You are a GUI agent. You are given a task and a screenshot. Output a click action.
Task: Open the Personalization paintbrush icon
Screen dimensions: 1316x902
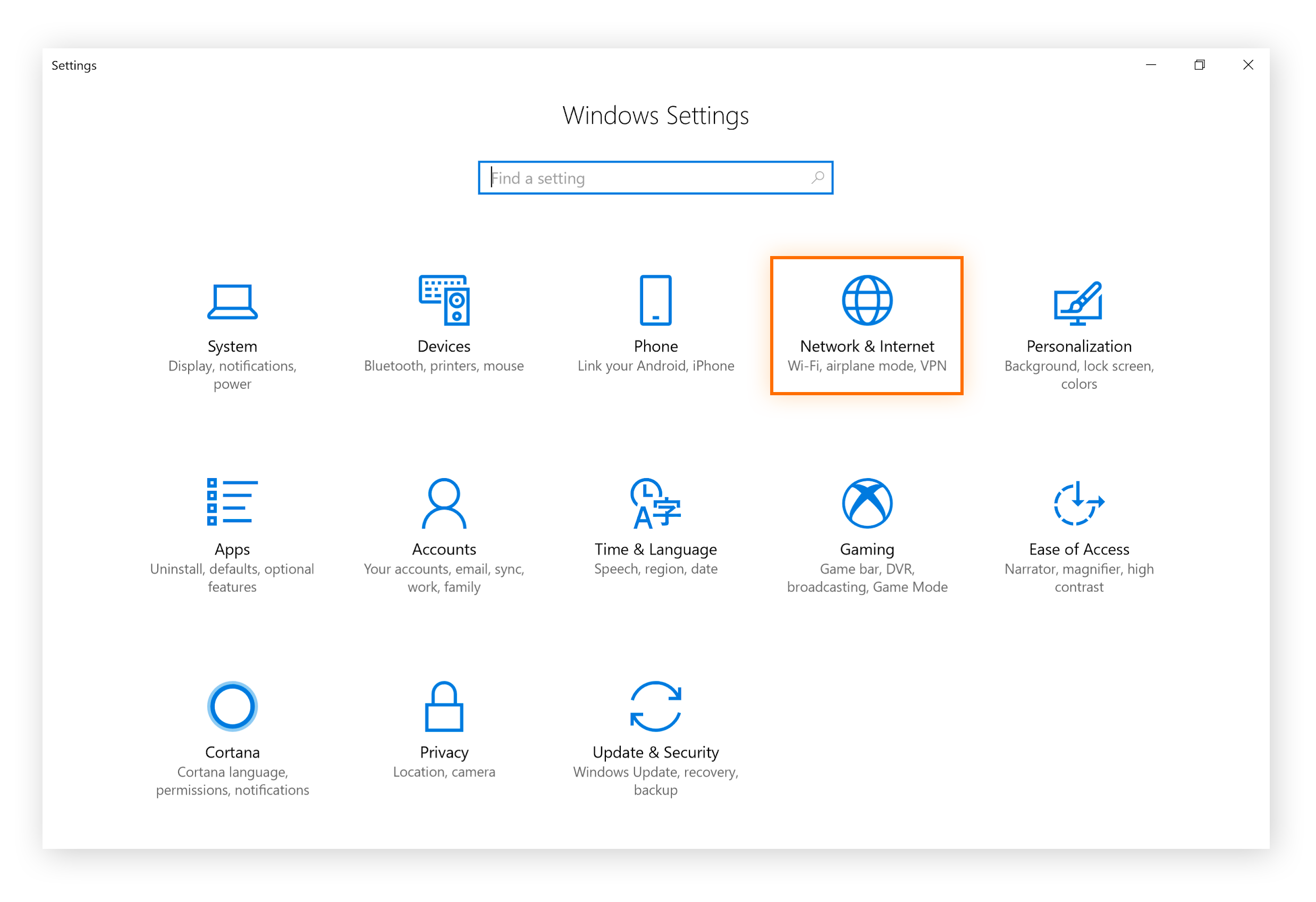pyautogui.click(x=1078, y=303)
